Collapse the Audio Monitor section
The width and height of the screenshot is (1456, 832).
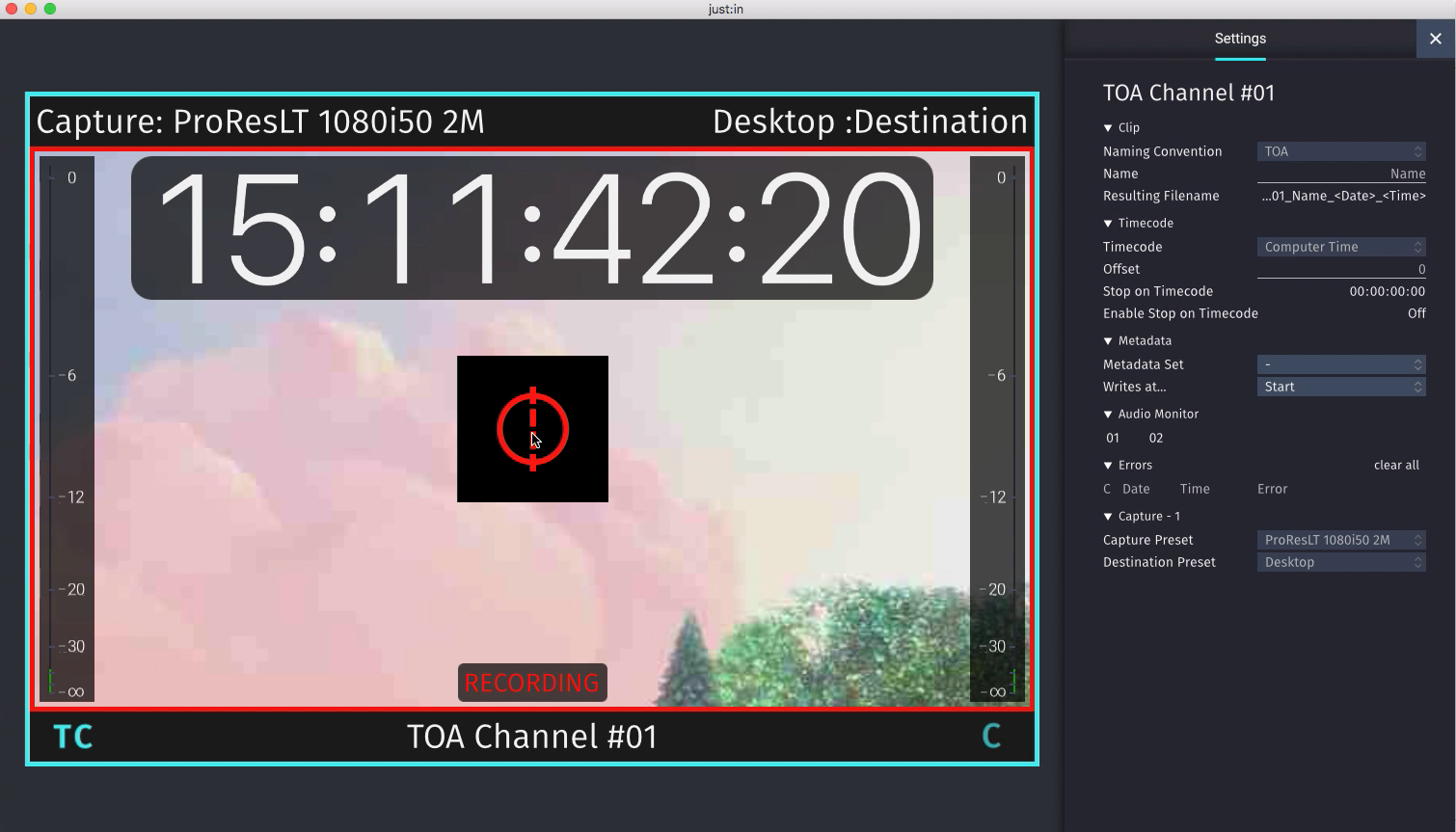pyautogui.click(x=1108, y=415)
